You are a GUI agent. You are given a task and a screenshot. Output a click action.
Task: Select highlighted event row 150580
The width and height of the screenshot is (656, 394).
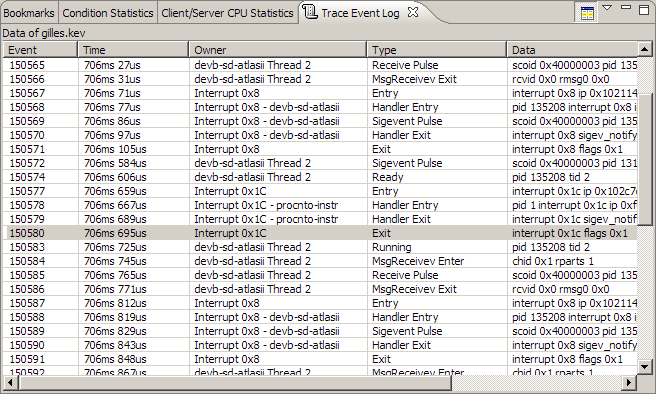320,233
